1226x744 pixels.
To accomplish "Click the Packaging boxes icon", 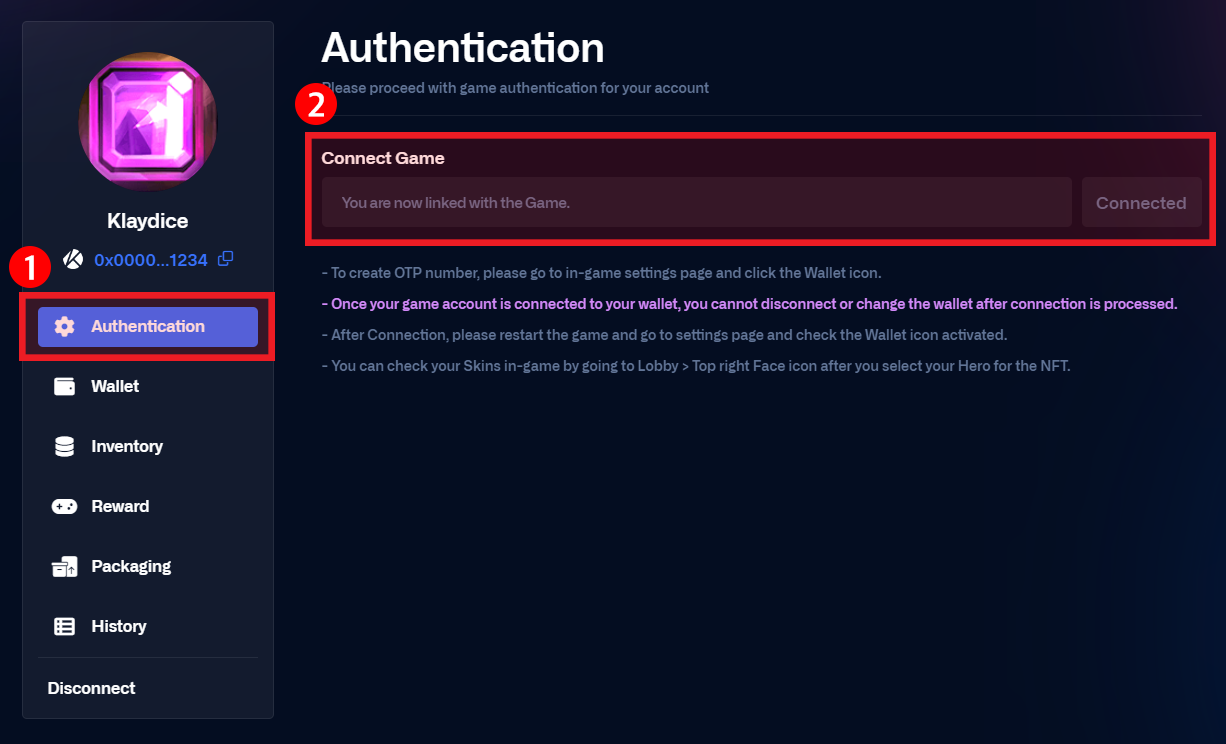I will 65,567.
